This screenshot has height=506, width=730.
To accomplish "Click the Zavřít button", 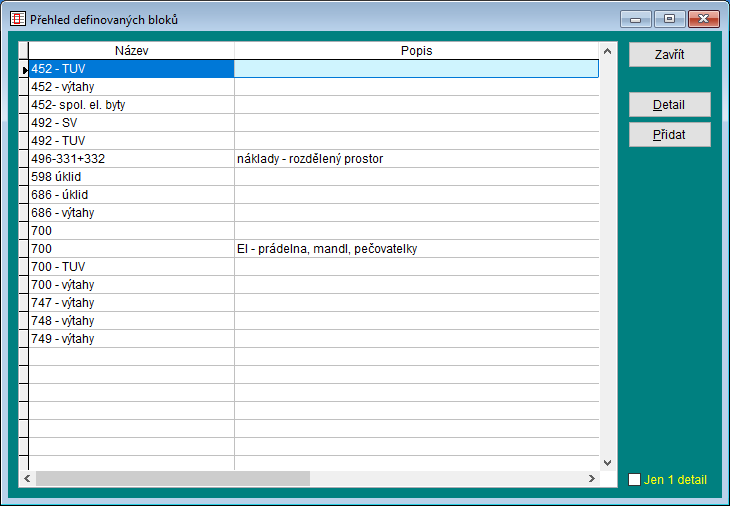I will tap(669, 54).
